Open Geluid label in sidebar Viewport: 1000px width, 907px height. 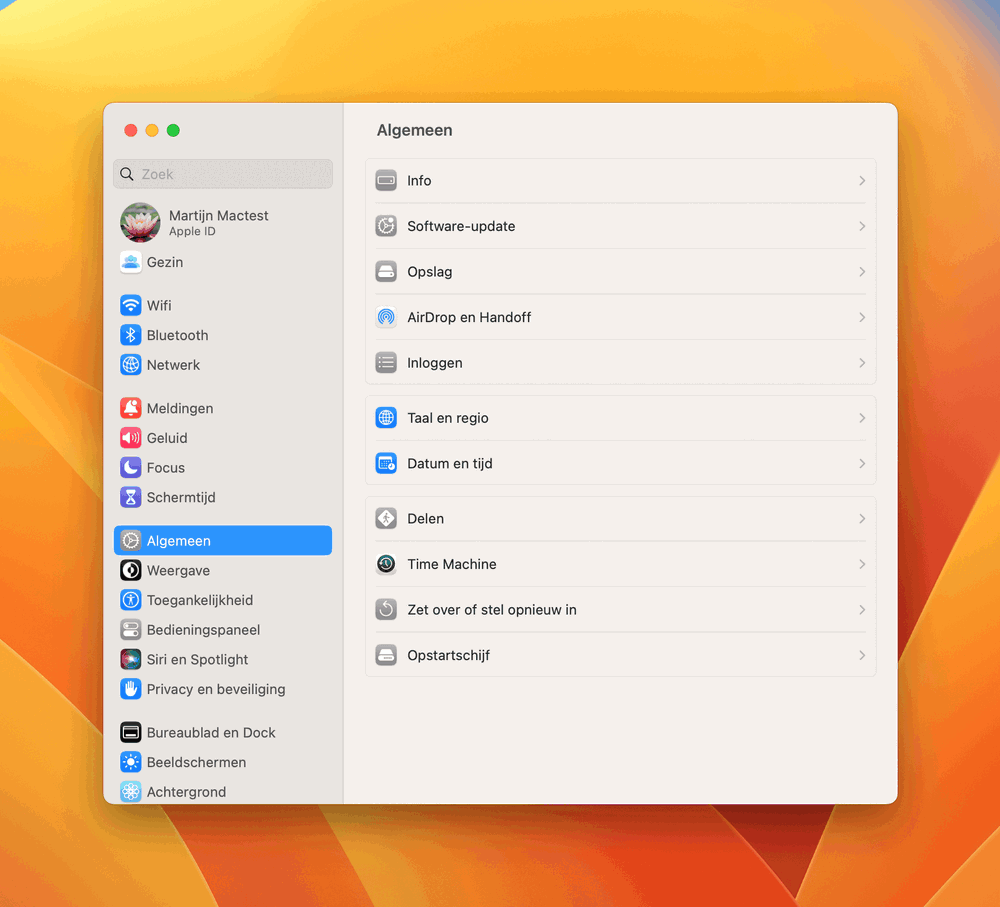167,438
